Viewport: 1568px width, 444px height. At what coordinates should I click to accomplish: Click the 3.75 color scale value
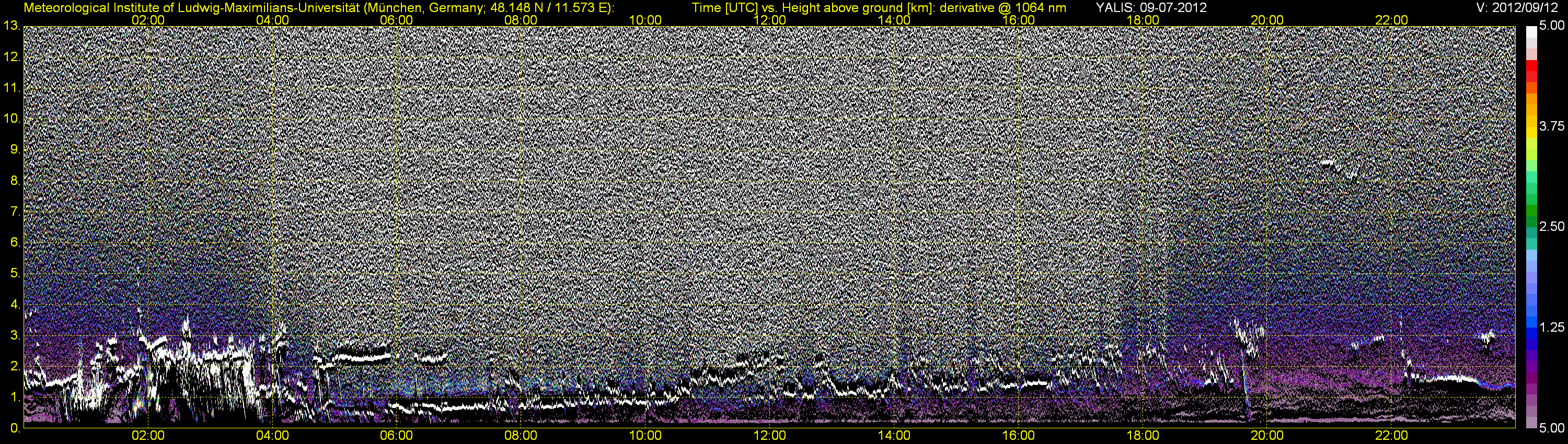point(1552,126)
